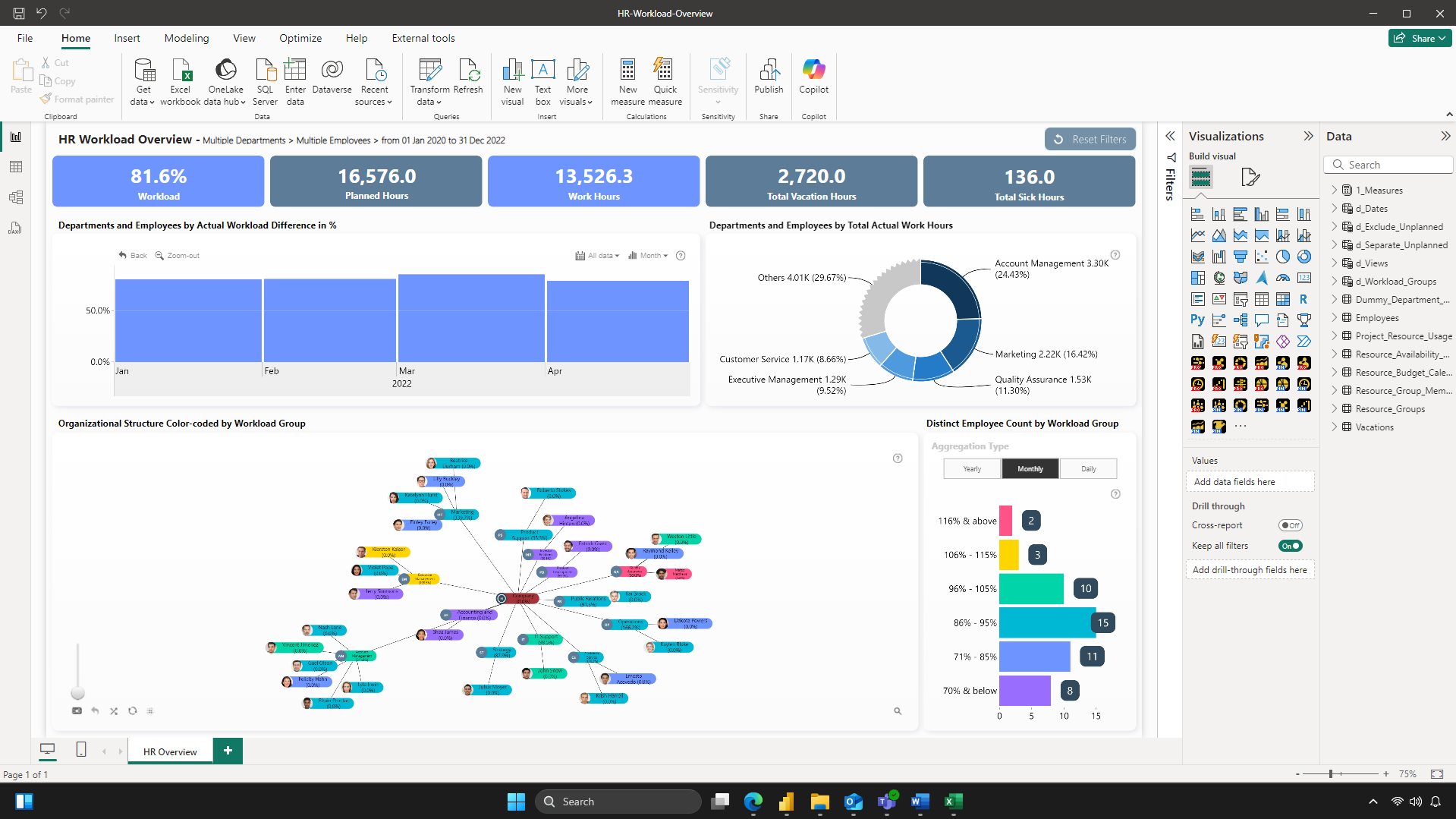Click the Reset Filters button

click(1090, 139)
